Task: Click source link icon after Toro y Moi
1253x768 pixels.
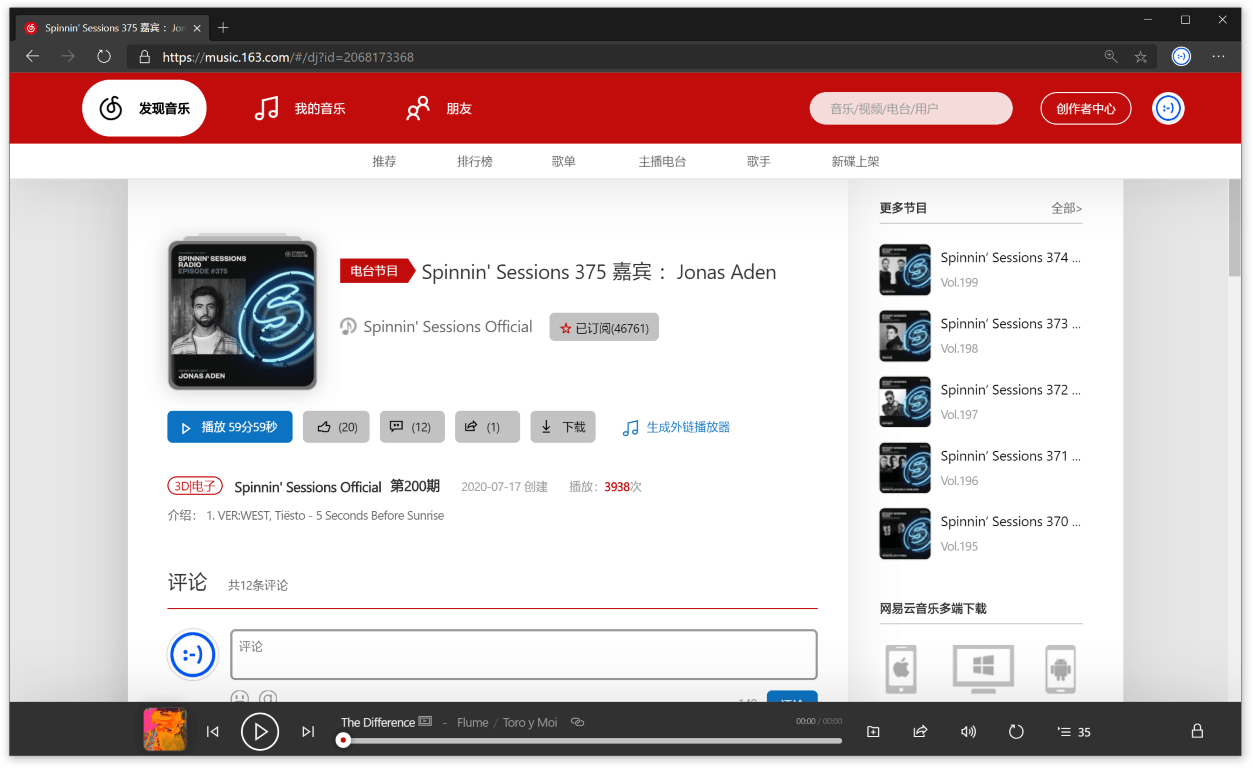Action: pyautogui.click(x=577, y=722)
